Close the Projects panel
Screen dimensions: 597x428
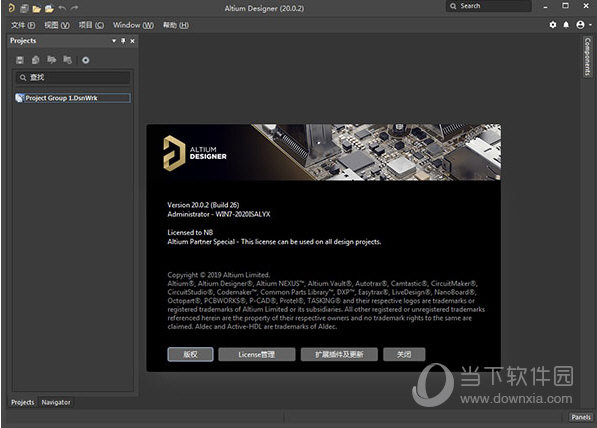click(132, 41)
